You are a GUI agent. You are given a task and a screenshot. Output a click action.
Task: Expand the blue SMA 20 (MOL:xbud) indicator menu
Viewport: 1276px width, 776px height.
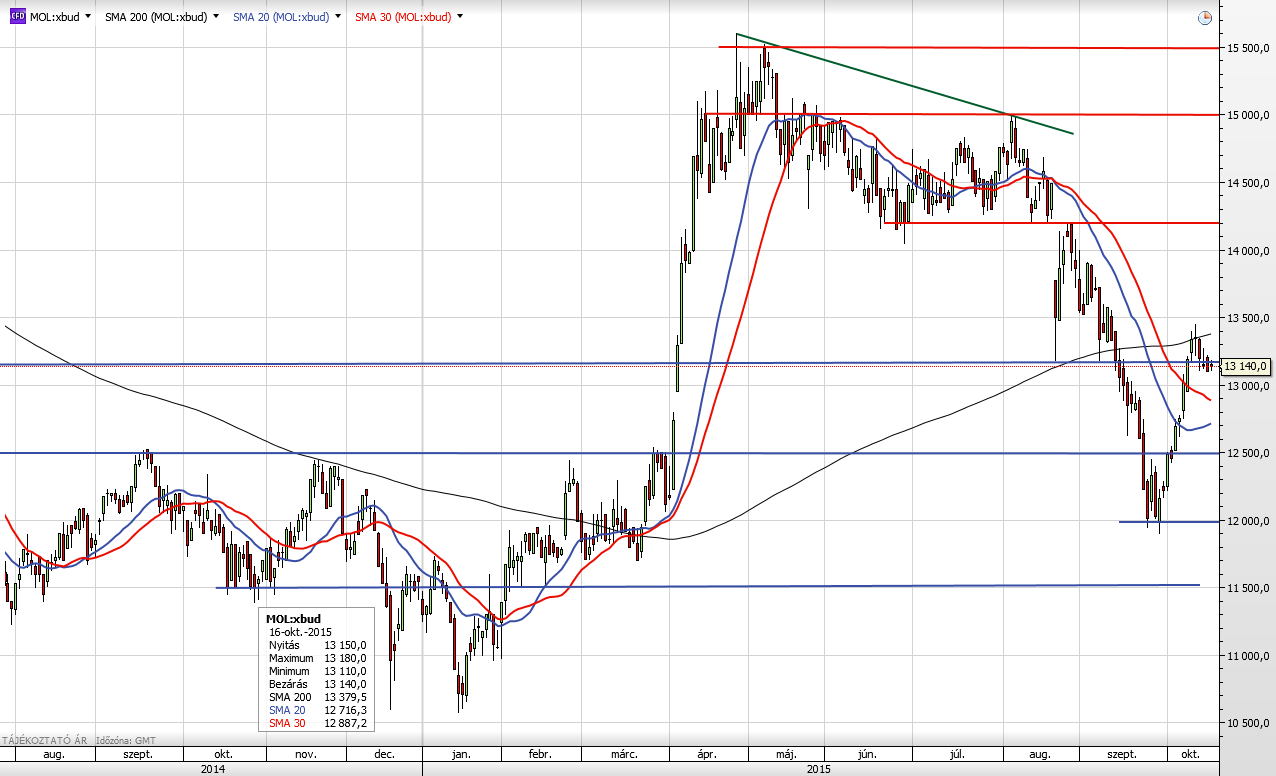point(340,17)
